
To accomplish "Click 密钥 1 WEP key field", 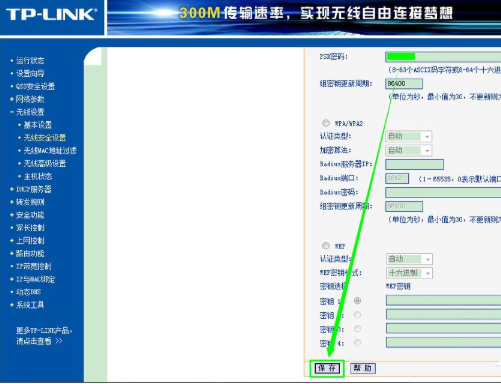I will [x=443, y=300].
